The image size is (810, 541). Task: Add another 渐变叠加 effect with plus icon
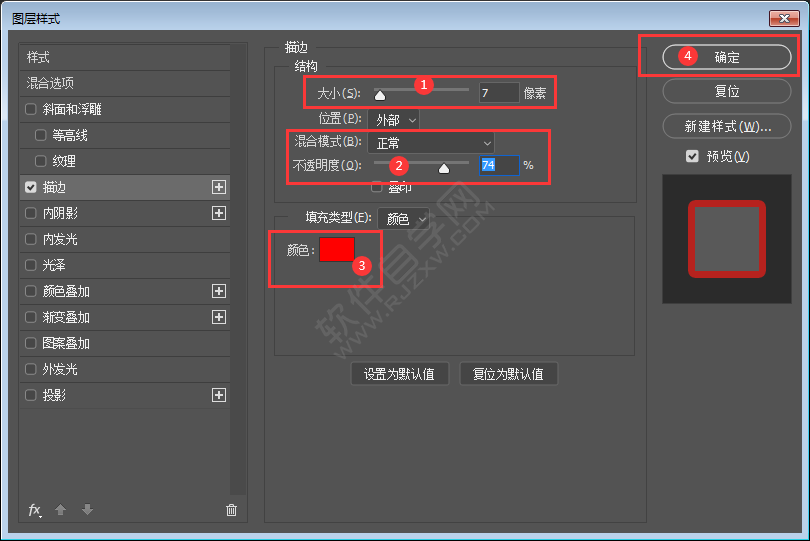coord(219,317)
